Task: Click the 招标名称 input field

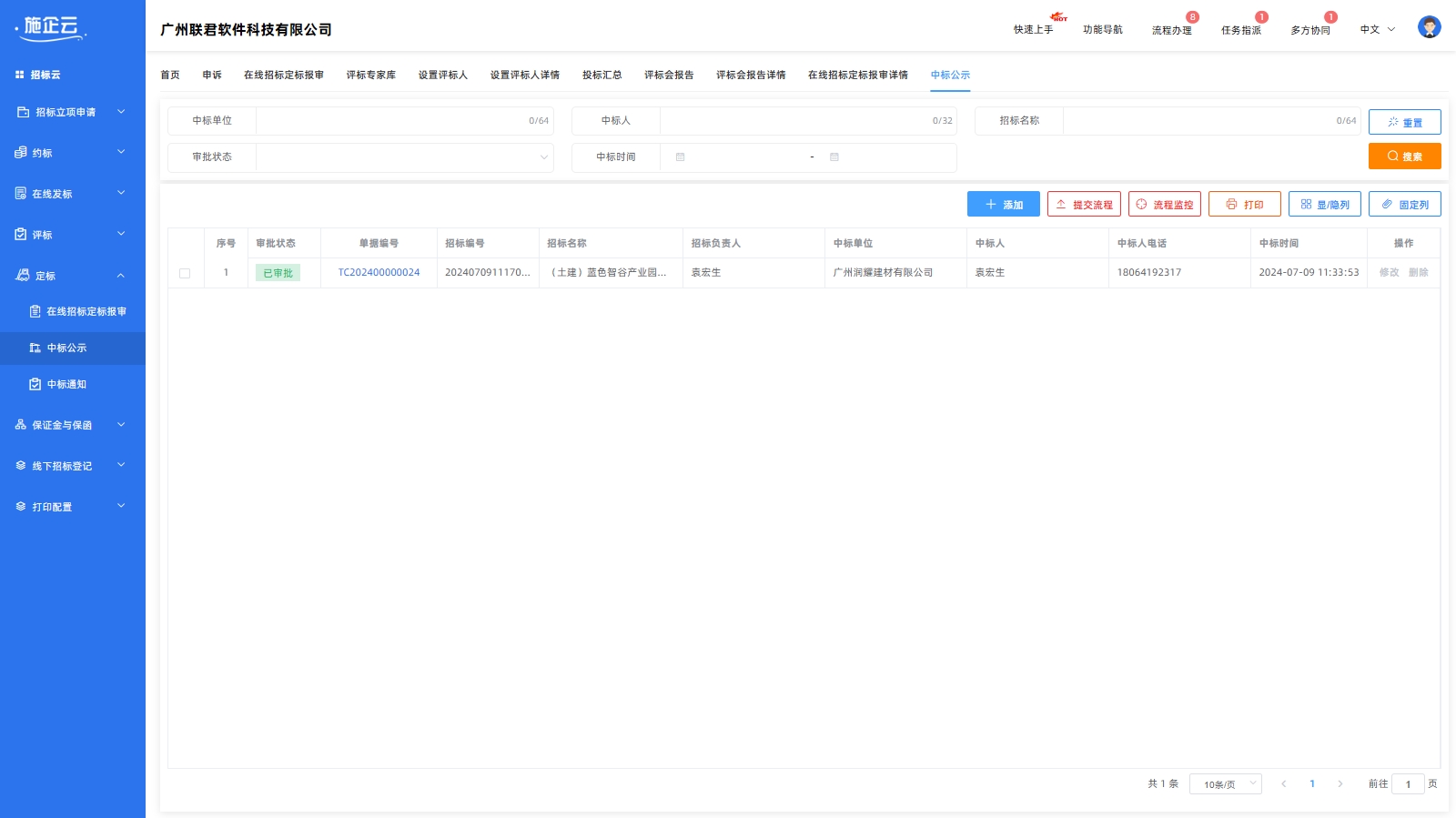Action: point(1212,121)
